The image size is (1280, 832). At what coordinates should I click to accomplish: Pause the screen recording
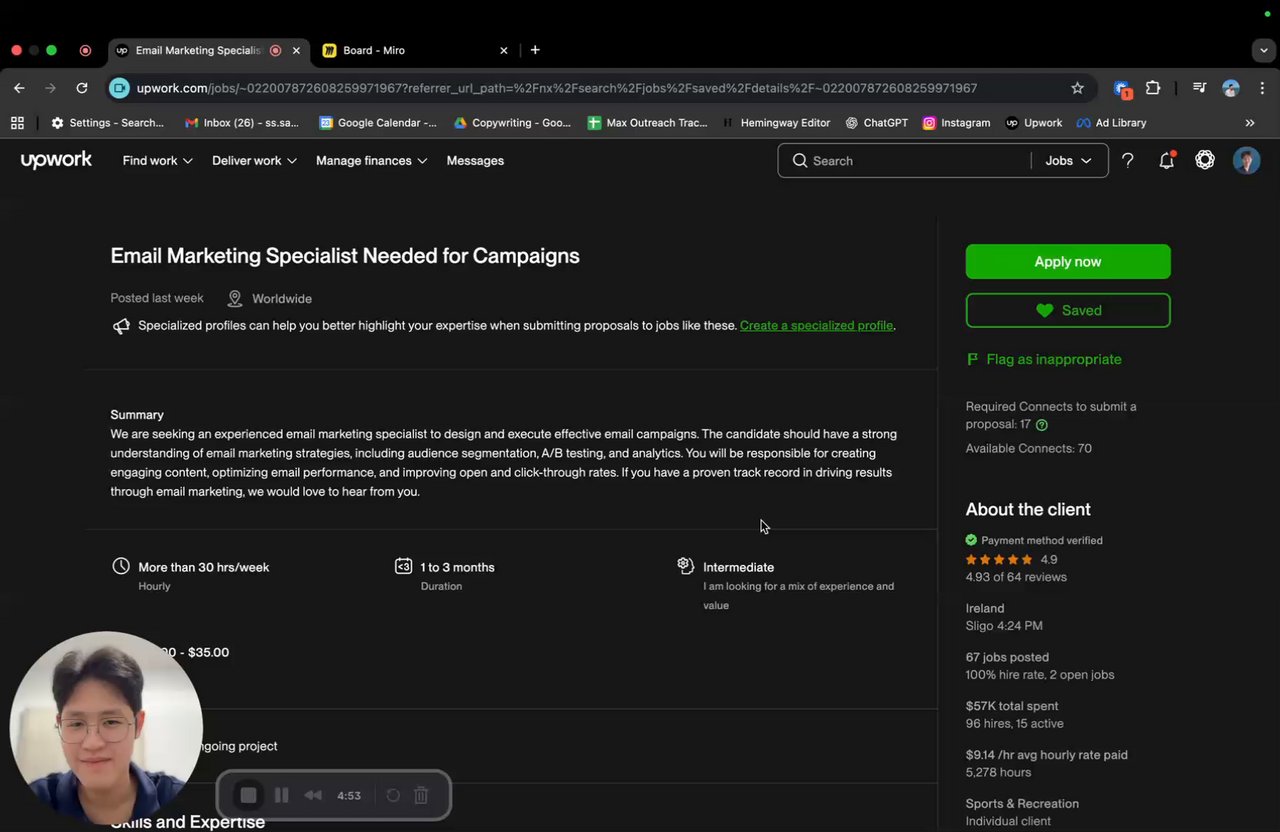(282, 795)
